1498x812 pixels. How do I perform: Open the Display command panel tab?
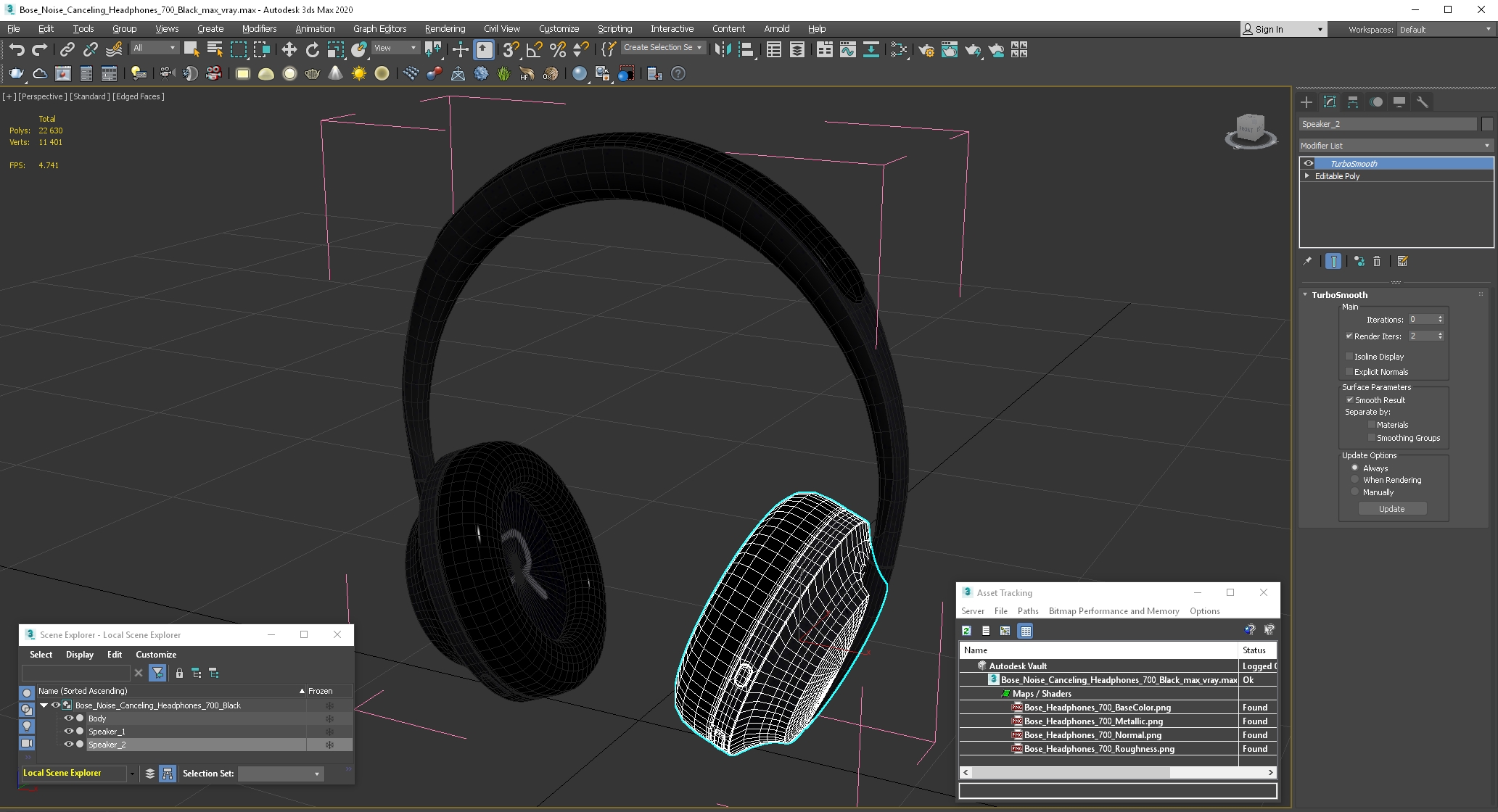click(1399, 102)
